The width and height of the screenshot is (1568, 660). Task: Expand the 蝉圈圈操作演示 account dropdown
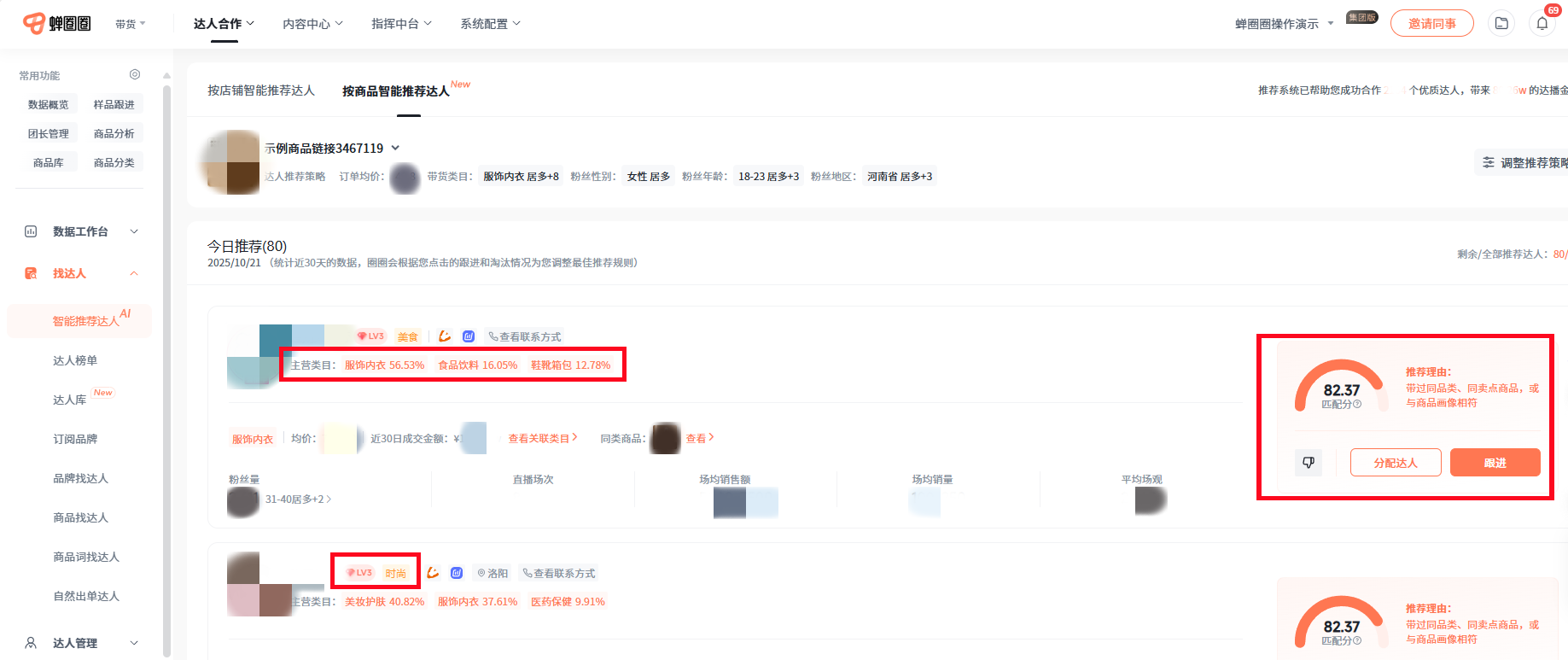1284,24
